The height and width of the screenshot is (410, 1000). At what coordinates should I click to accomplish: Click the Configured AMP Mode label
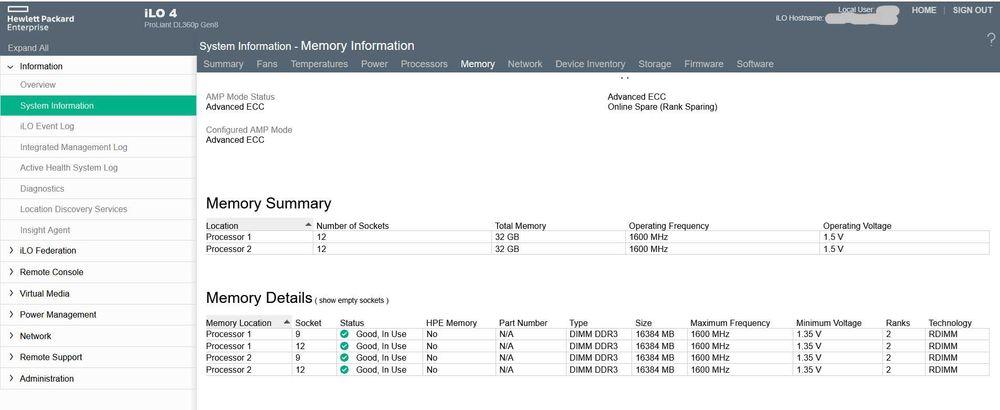[249, 129]
